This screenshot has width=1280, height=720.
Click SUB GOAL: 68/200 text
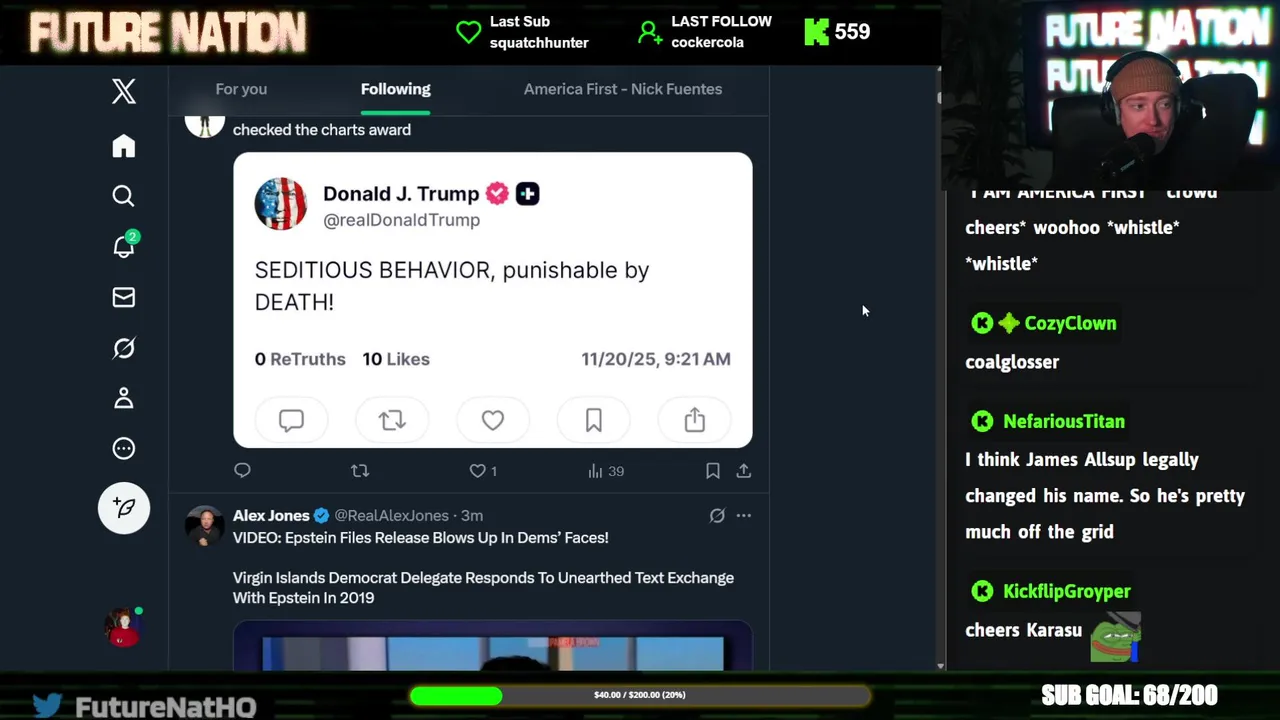point(1129,695)
